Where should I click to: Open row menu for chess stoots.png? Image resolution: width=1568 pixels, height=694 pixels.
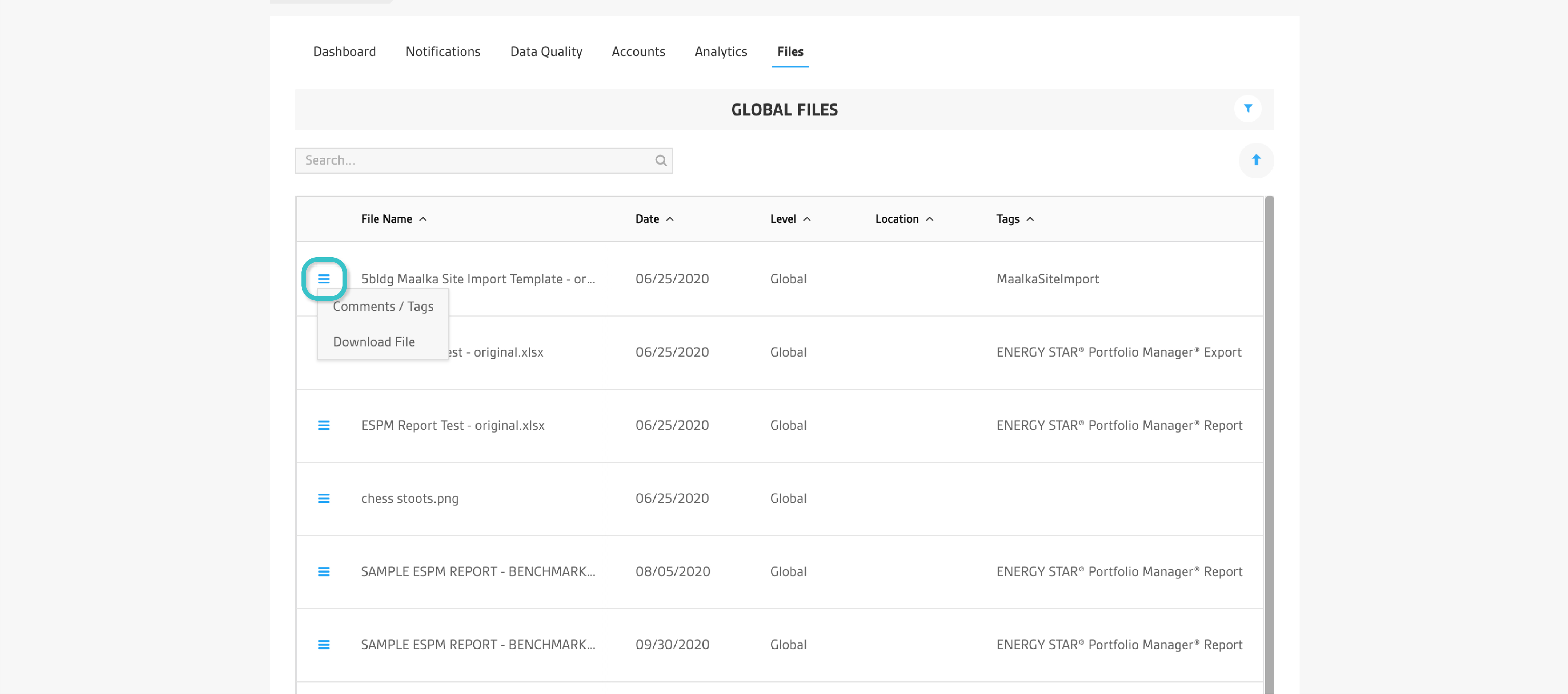pyautogui.click(x=324, y=499)
